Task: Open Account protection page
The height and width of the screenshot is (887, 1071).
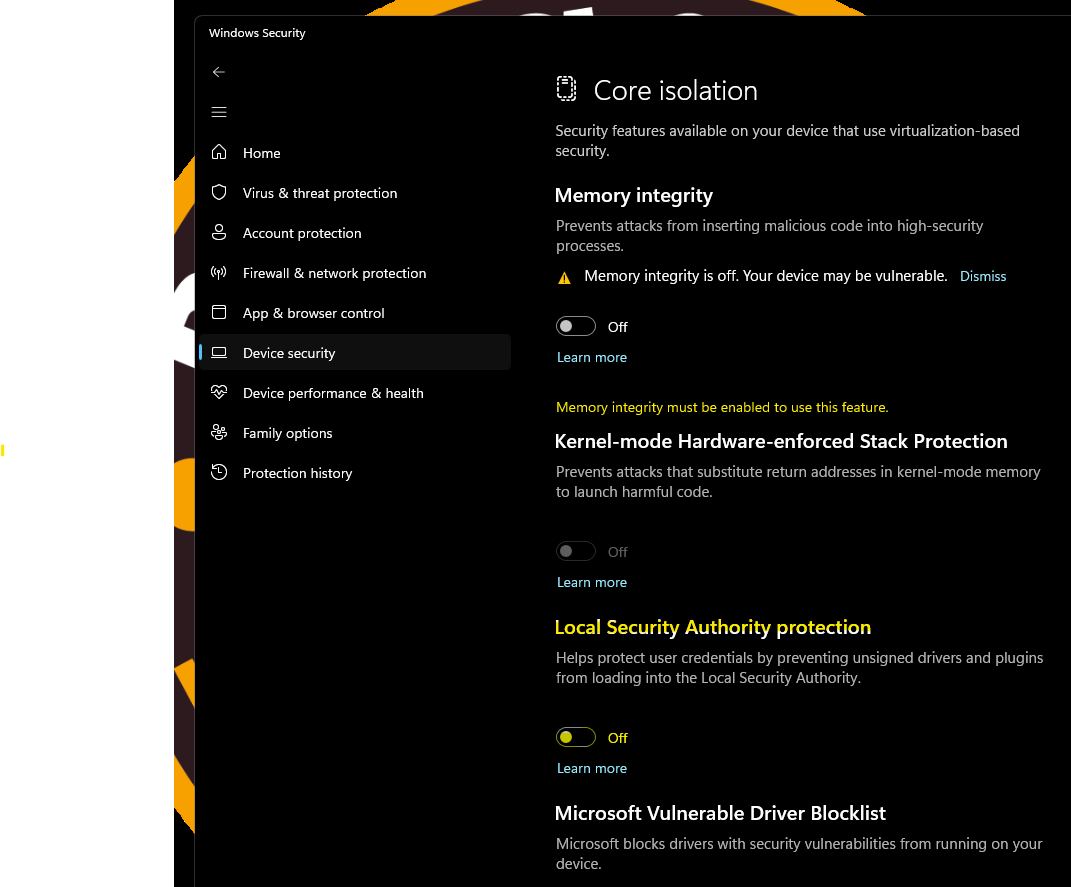Action: 354,233
